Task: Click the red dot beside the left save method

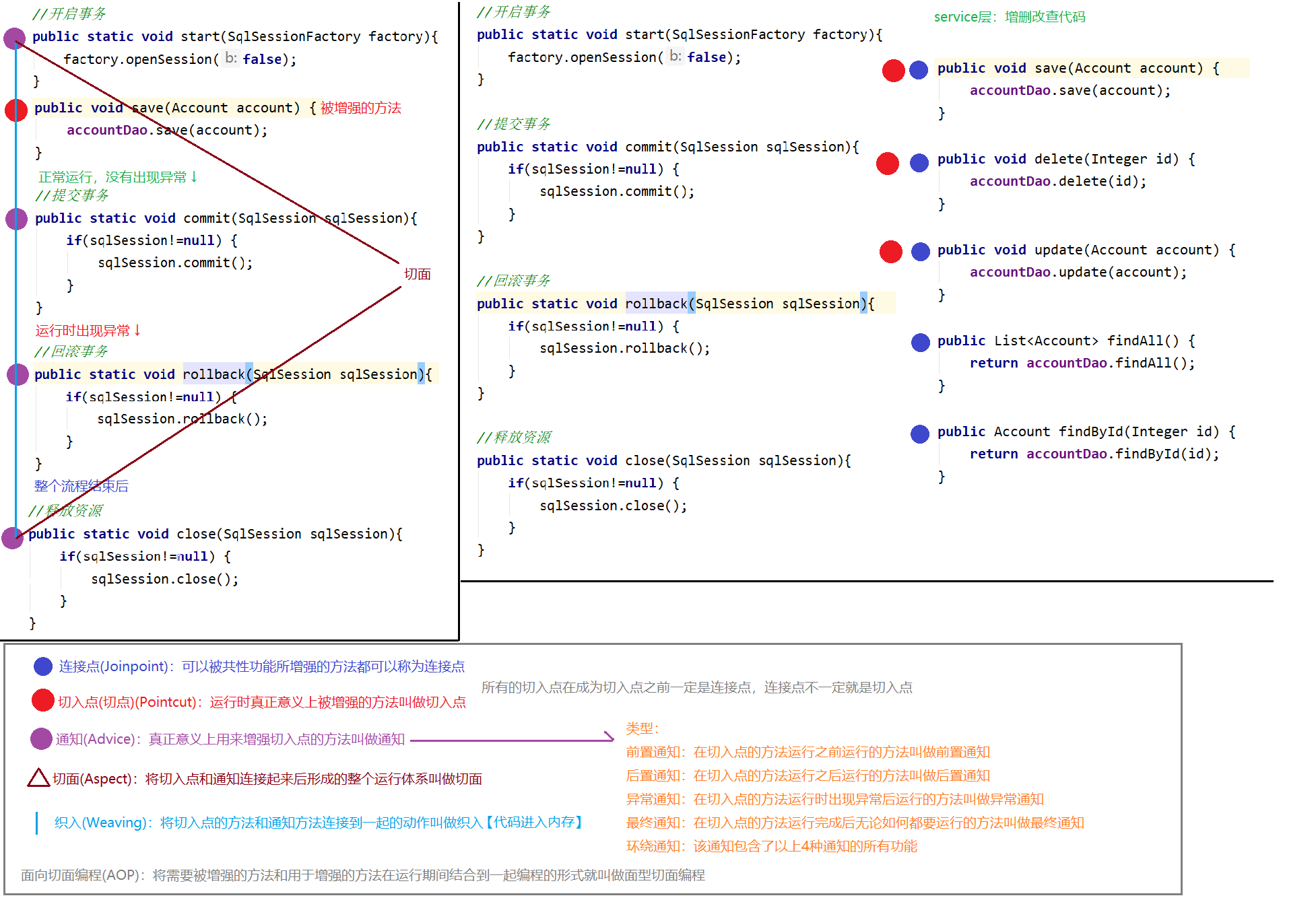Action: tap(16, 110)
